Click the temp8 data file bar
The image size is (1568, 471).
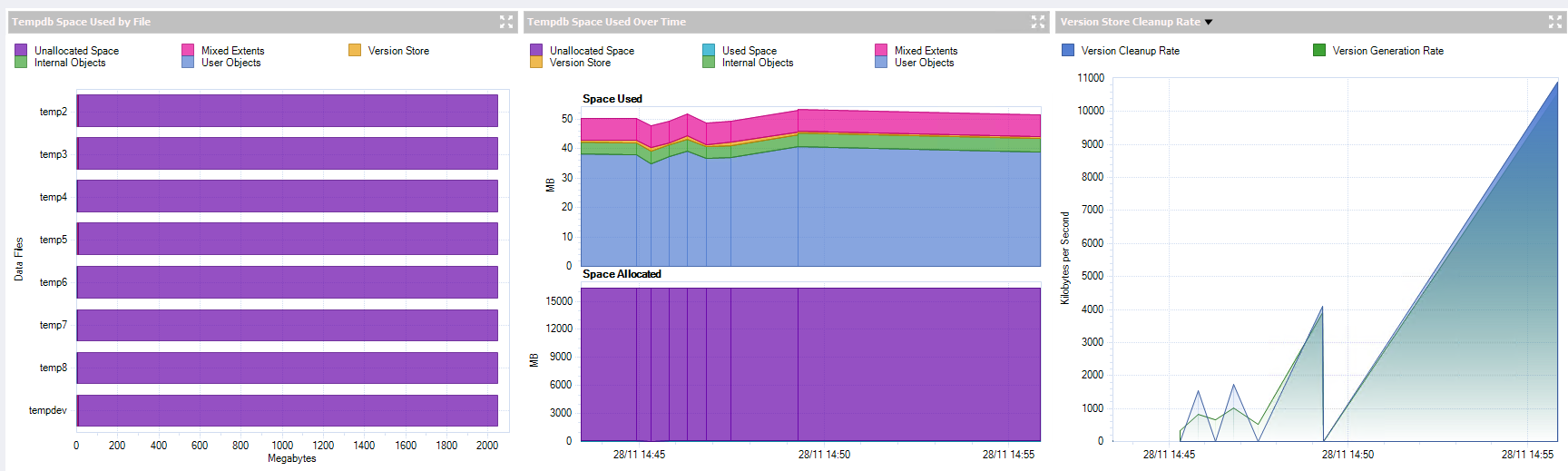pos(287,368)
